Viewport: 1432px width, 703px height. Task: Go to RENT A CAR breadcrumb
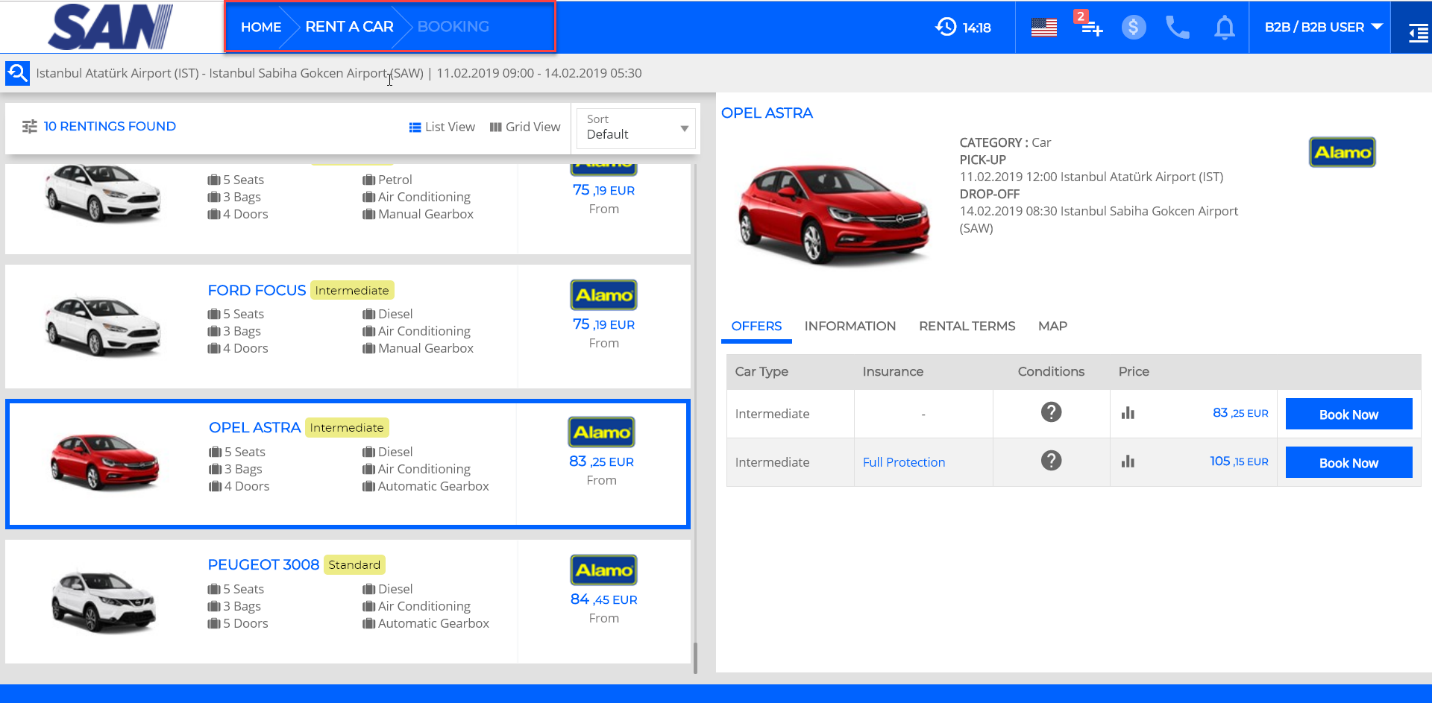(349, 27)
